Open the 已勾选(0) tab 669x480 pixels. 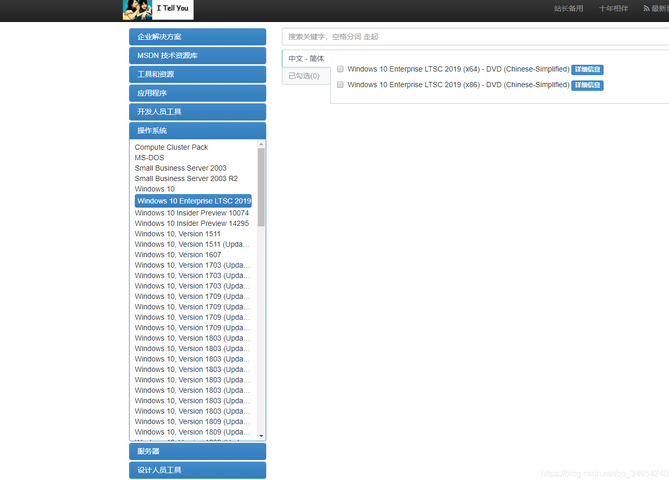[x=306, y=76]
